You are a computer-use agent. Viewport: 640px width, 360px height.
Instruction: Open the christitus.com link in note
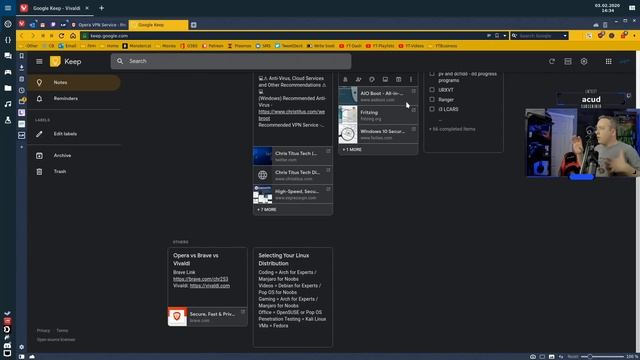point(291,115)
